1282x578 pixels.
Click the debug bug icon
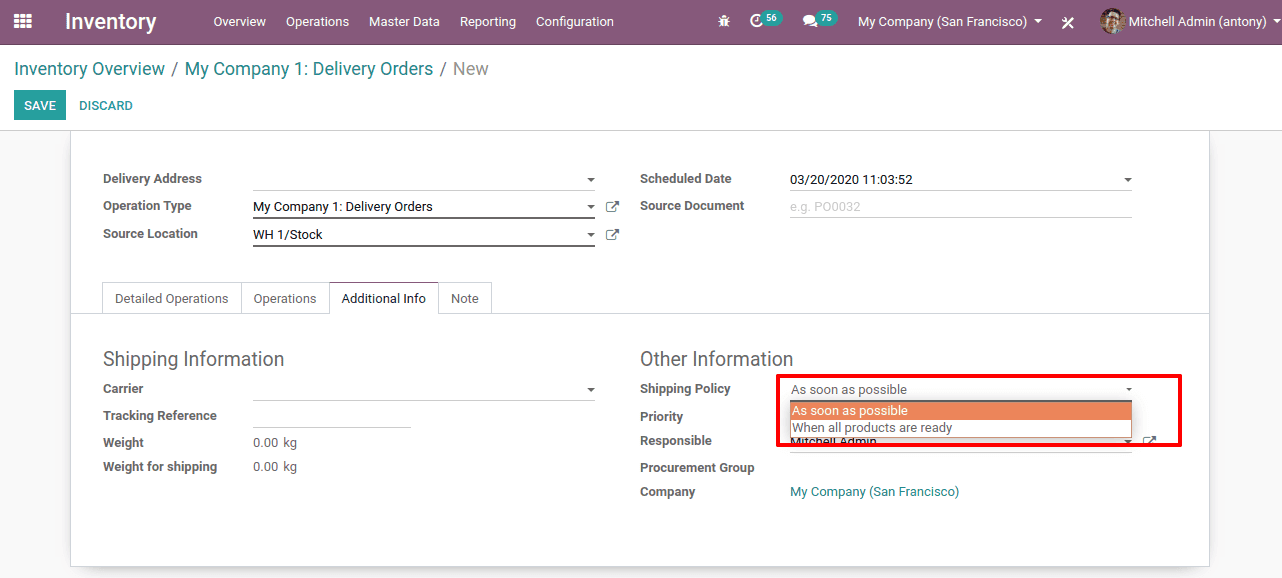pos(724,21)
